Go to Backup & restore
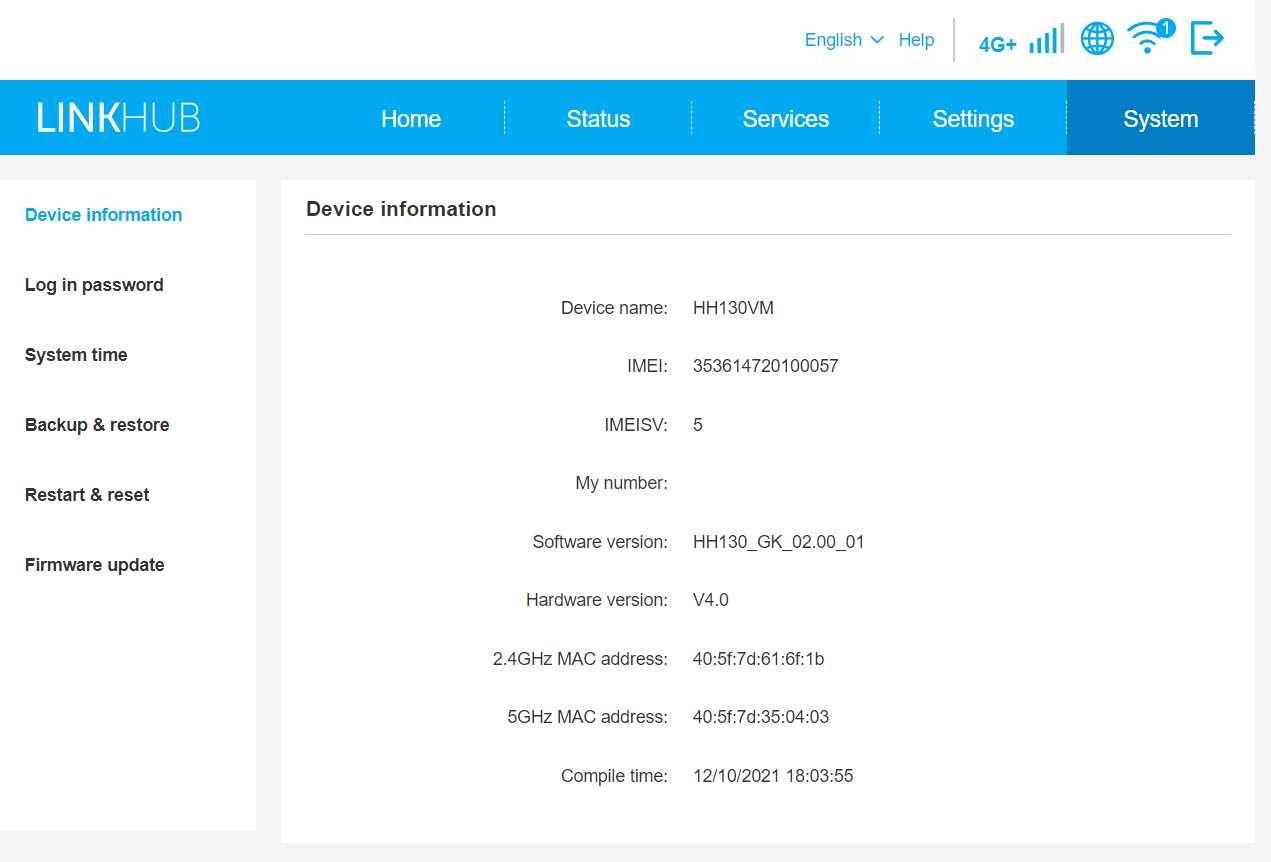 point(97,425)
